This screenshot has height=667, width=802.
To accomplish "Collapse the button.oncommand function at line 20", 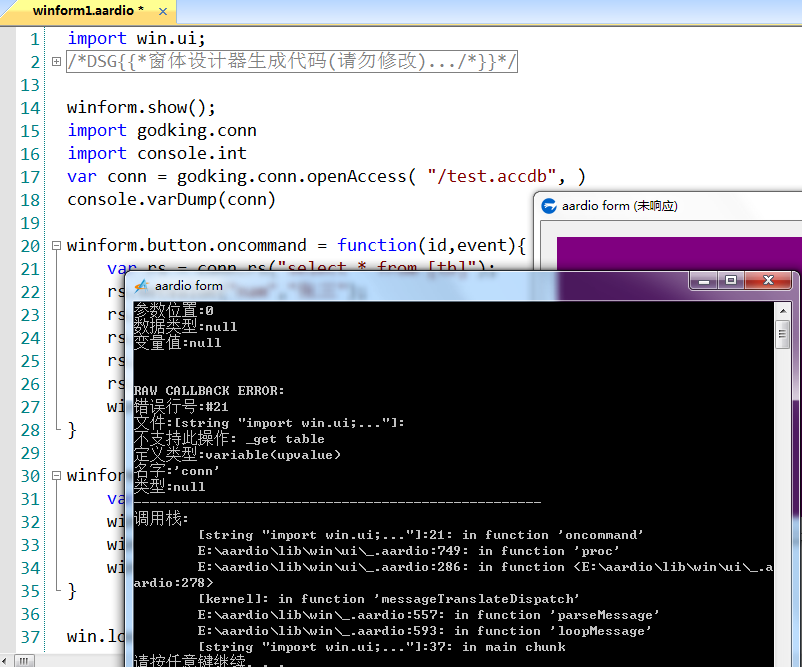I will tap(56, 246).
